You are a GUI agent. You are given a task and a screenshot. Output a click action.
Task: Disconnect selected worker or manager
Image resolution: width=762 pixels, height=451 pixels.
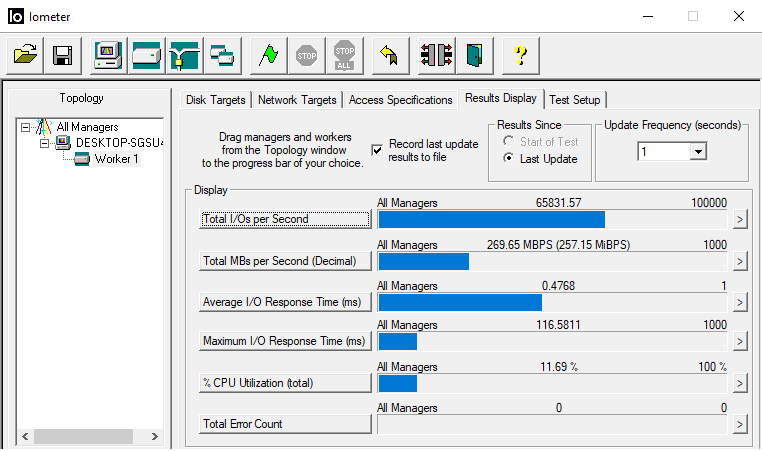[x=436, y=55]
